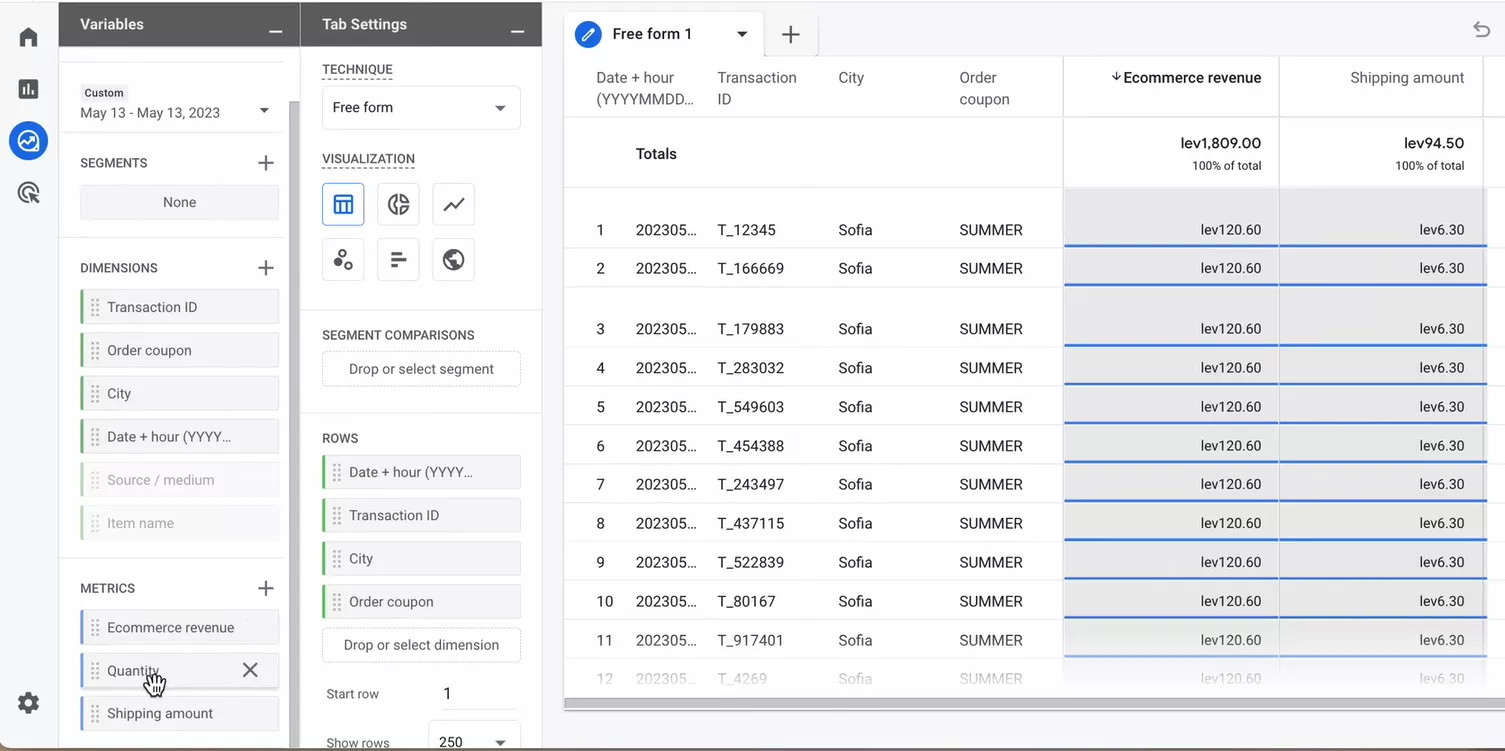Image resolution: width=1505 pixels, height=751 pixels.
Task: Select the Order coupon chip in Rows
Action: [x=421, y=601]
